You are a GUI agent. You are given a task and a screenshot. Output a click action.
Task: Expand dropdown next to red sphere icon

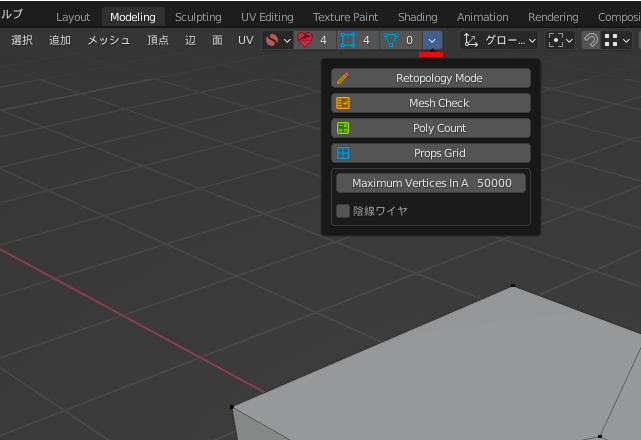[287, 40]
